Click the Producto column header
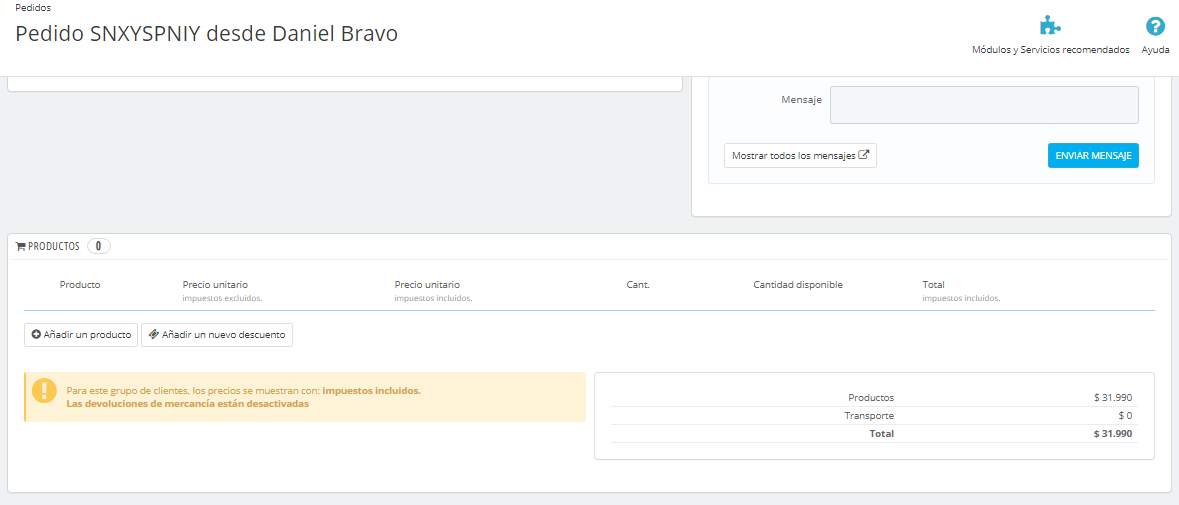Image resolution: width=1179 pixels, height=505 pixels. (80, 285)
